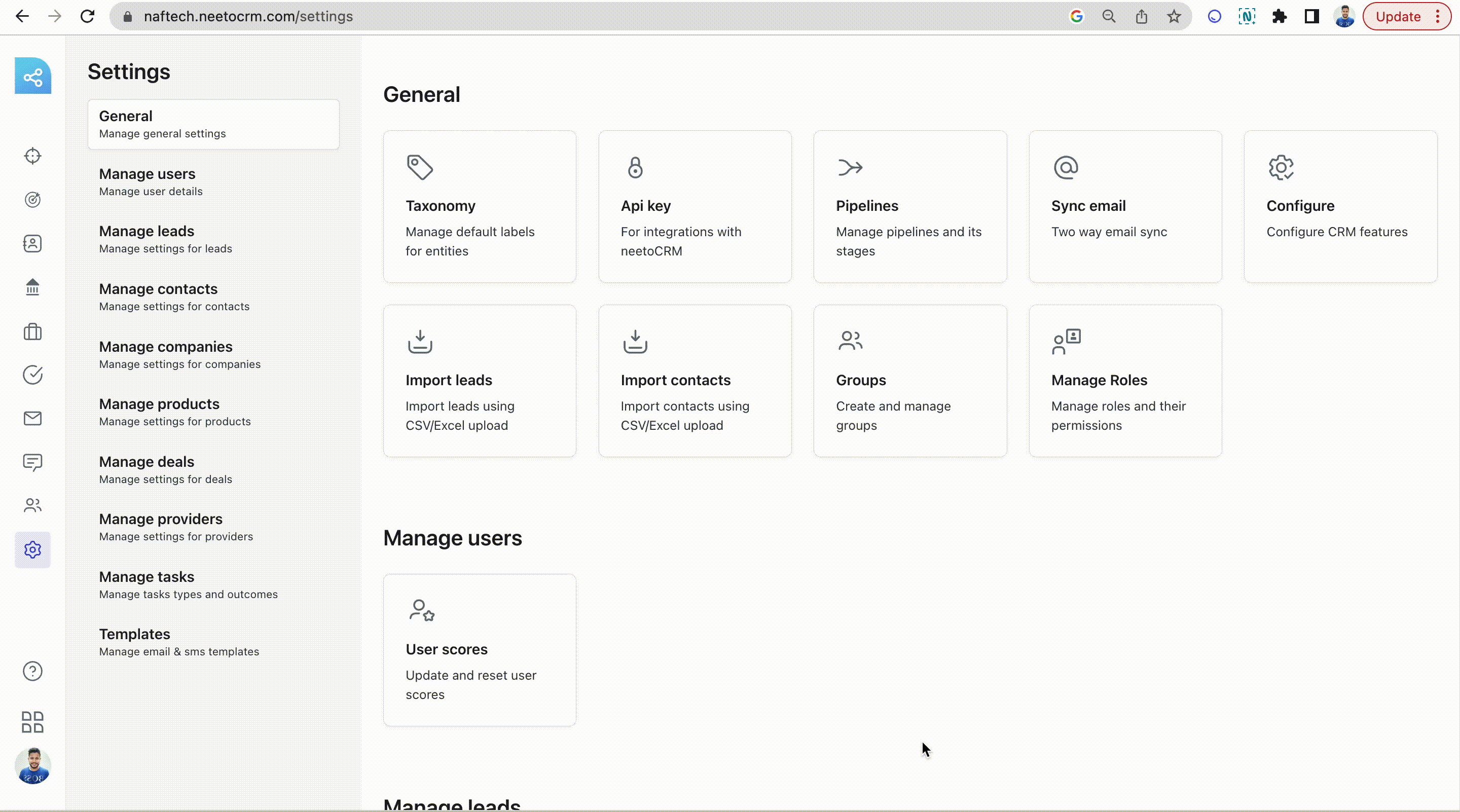The height and width of the screenshot is (812, 1460).
Task: Click the N extension icon in toolbar
Action: pyautogui.click(x=1247, y=16)
